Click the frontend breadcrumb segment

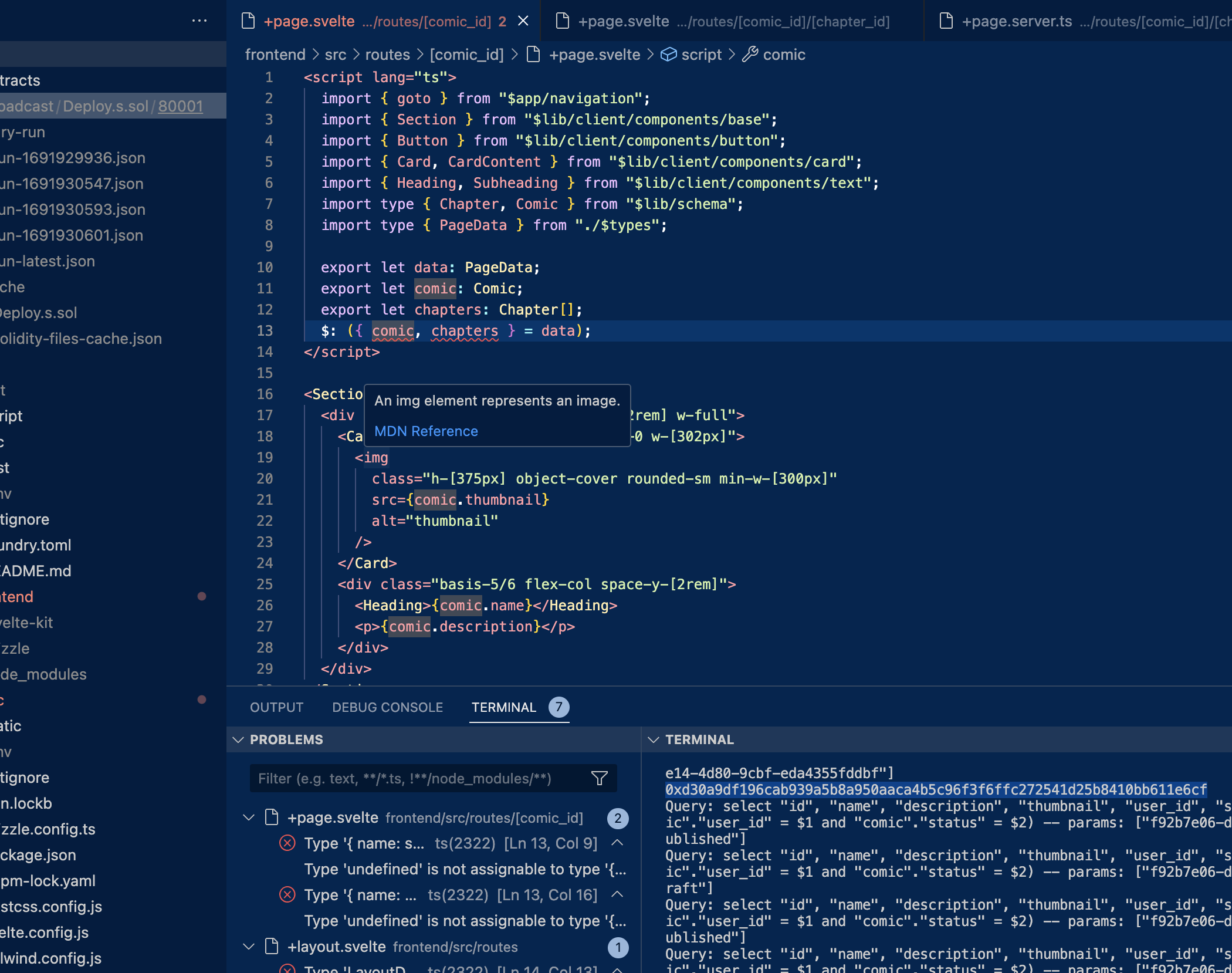click(x=275, y=55)
